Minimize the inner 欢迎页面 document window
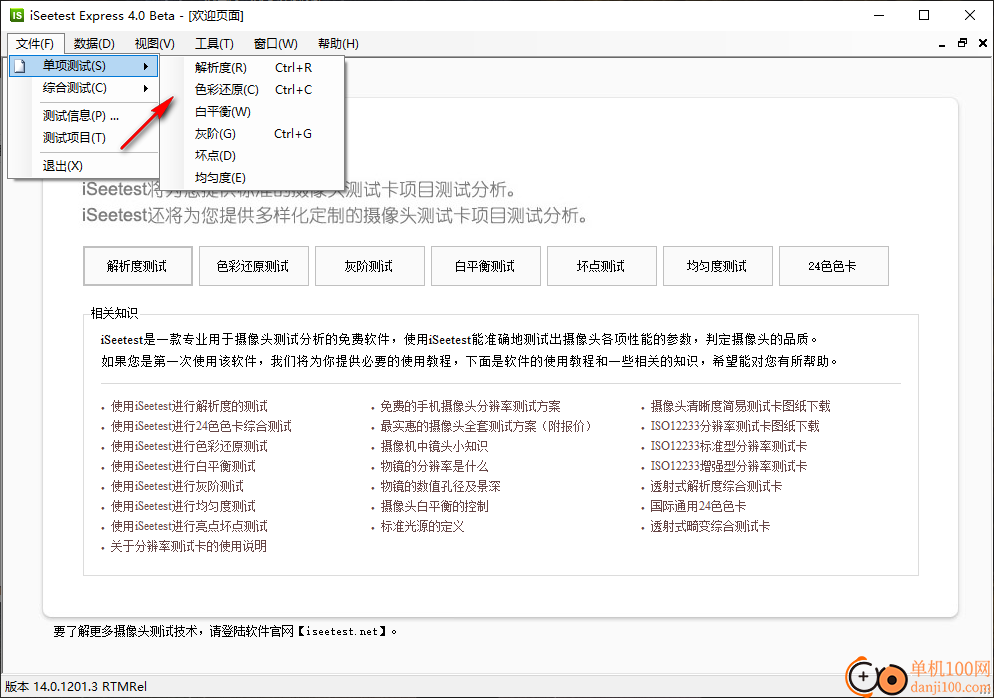994x698 pixels. pos(942,44)
